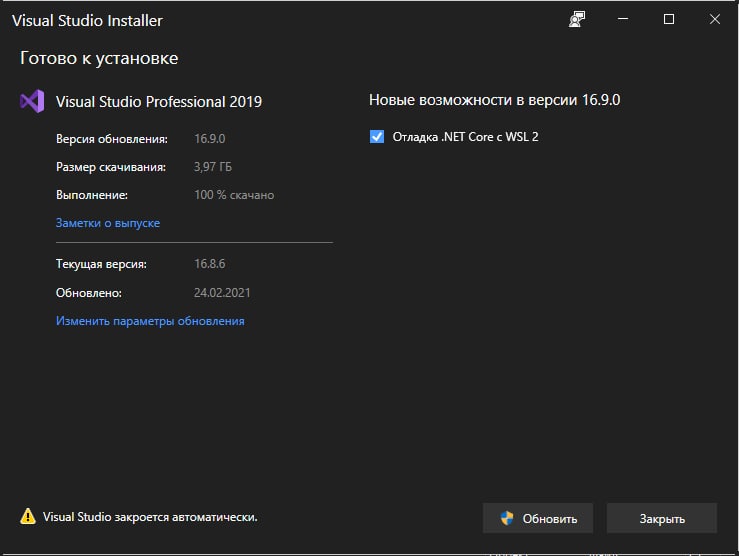739x556 pixels.
Task: Click the download size value 3,97 ГБ
Action: pos(213,167)
